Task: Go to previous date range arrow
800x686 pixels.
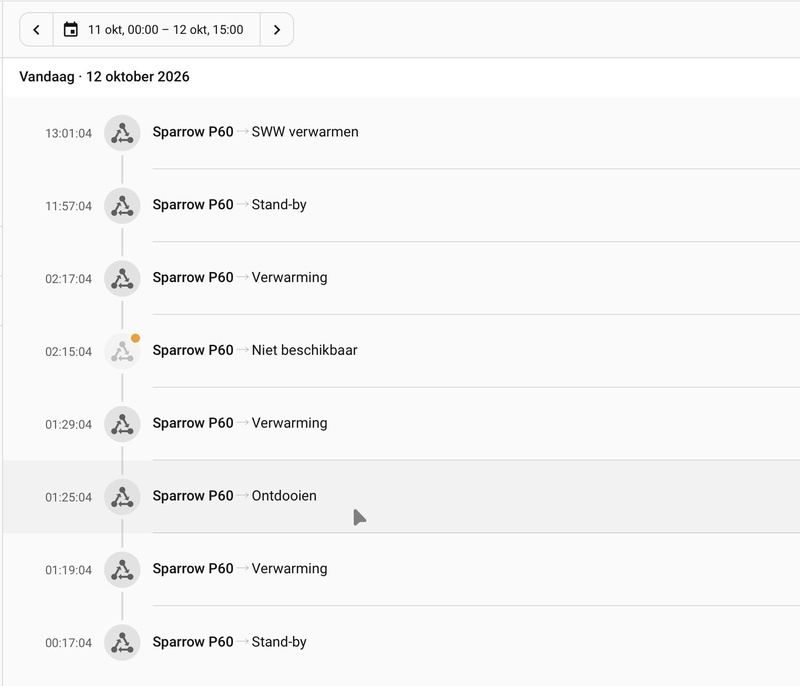Action: [36, 30]
